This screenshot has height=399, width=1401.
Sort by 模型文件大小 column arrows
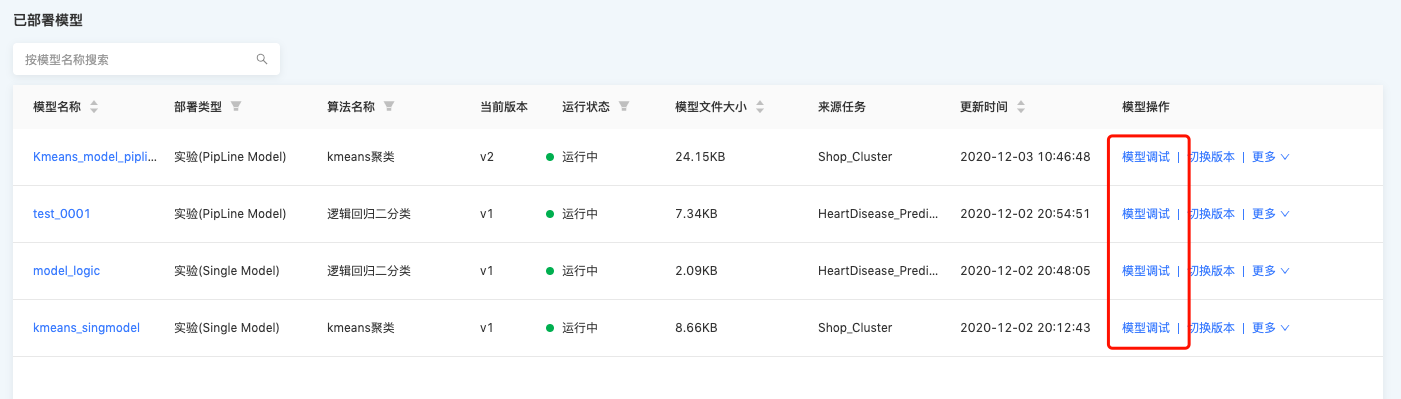pos(760,107)
